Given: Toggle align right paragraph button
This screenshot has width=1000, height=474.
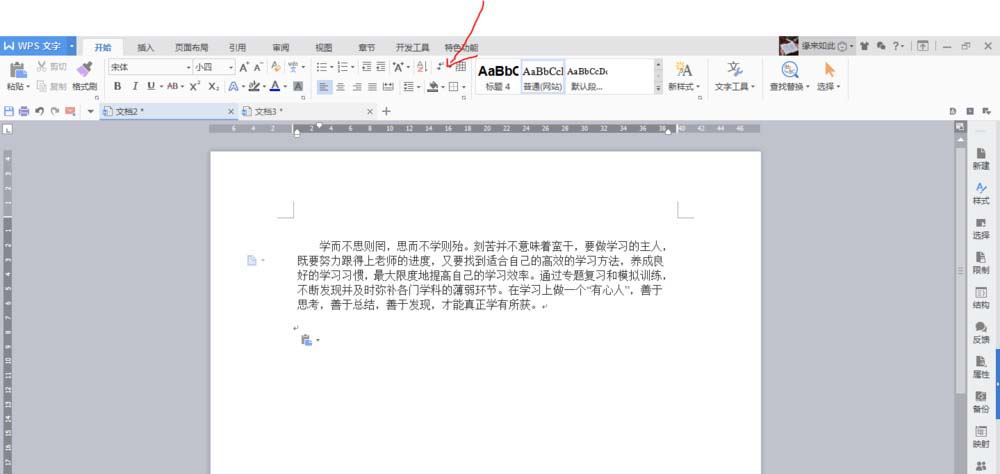Looking at the screenshot, I should coord(357,86).
